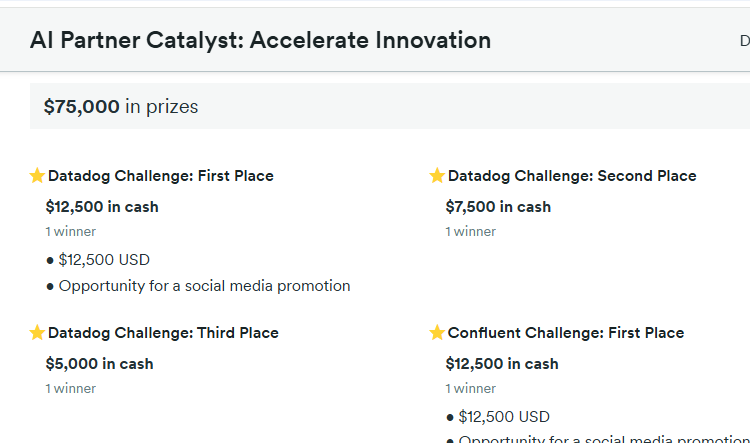Click Datadog Challenge: Third Place title

163,333
